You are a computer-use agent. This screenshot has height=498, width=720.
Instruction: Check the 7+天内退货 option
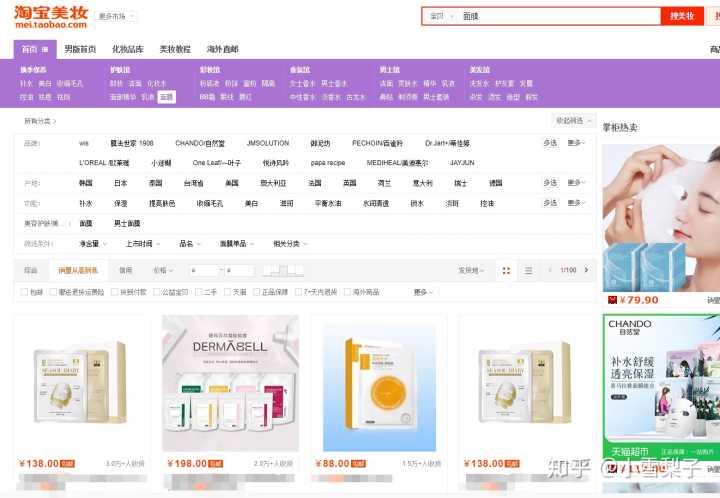coord(298,292)
